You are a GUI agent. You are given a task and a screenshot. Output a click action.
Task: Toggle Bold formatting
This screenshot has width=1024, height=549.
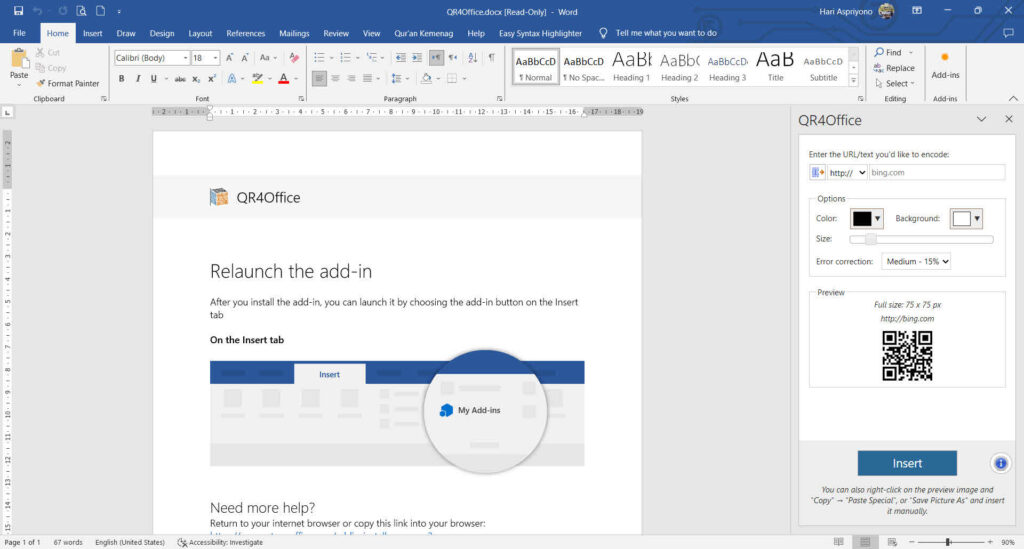point(122,79)
